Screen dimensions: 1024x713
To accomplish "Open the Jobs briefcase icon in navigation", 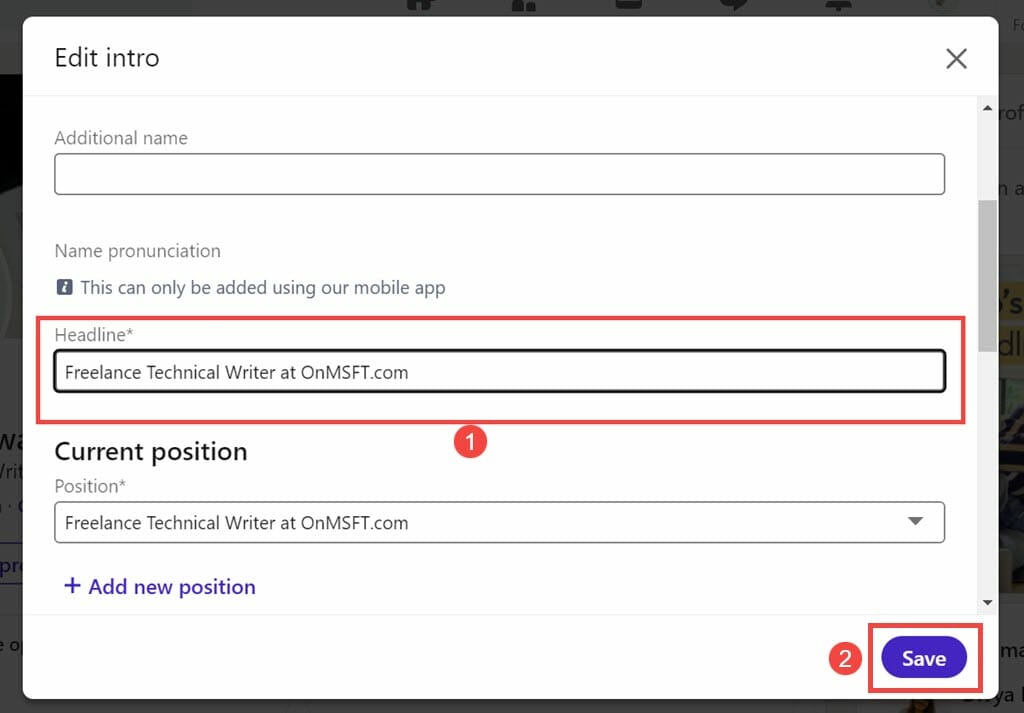I will point(629,5).
